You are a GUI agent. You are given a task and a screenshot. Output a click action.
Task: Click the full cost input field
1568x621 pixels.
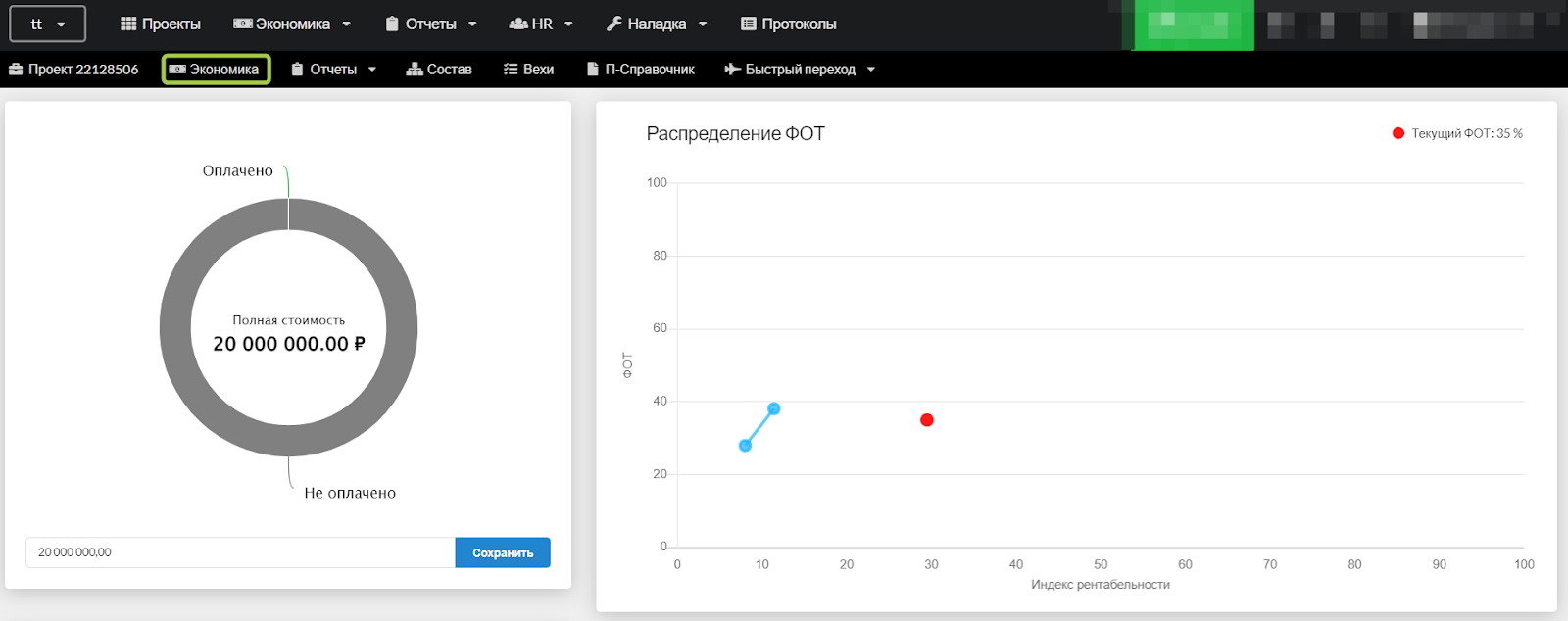click(240, 552)
